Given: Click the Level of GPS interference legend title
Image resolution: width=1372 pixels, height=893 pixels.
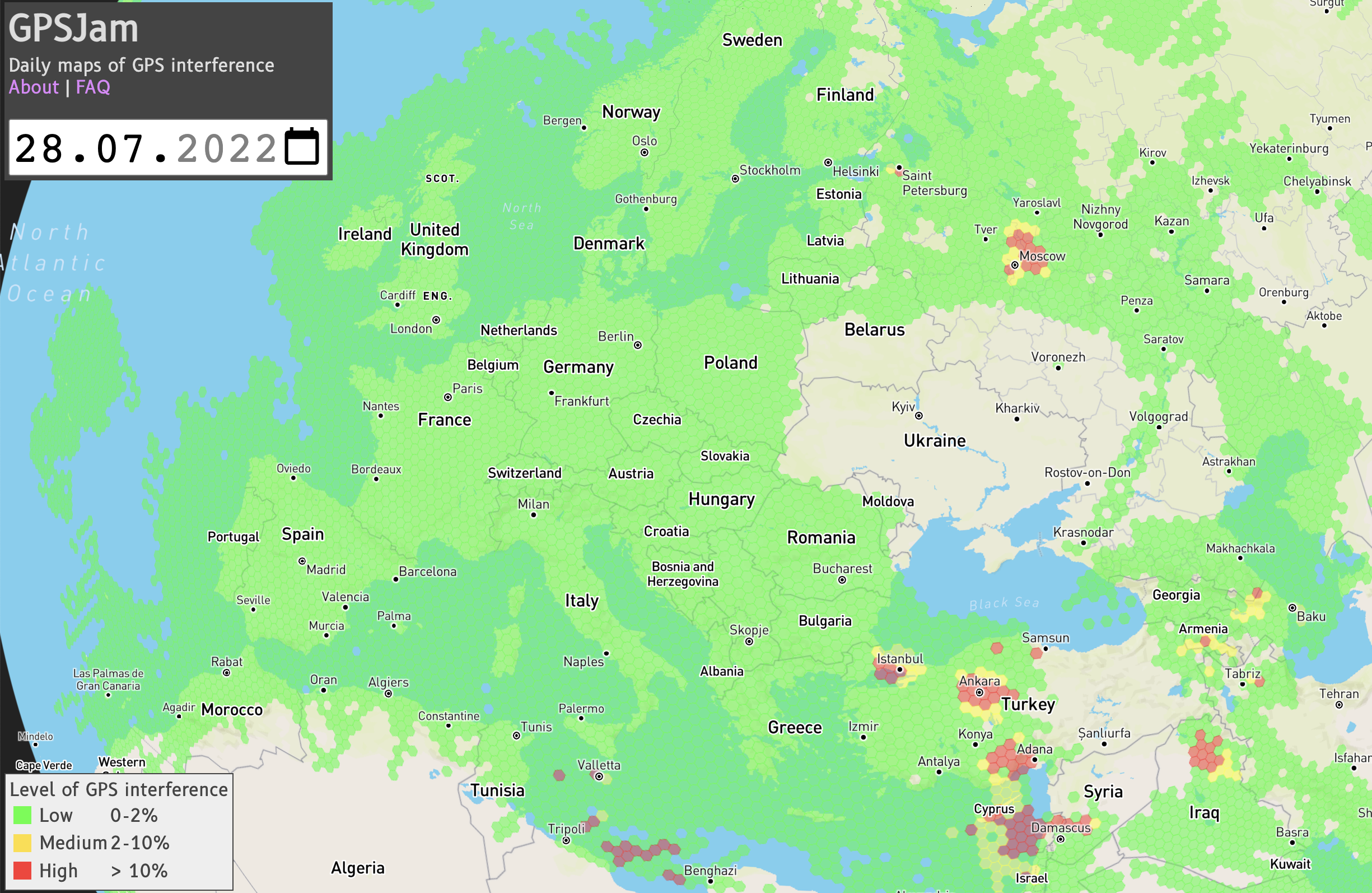Looking at the screenshot, I should coord(119,789).
